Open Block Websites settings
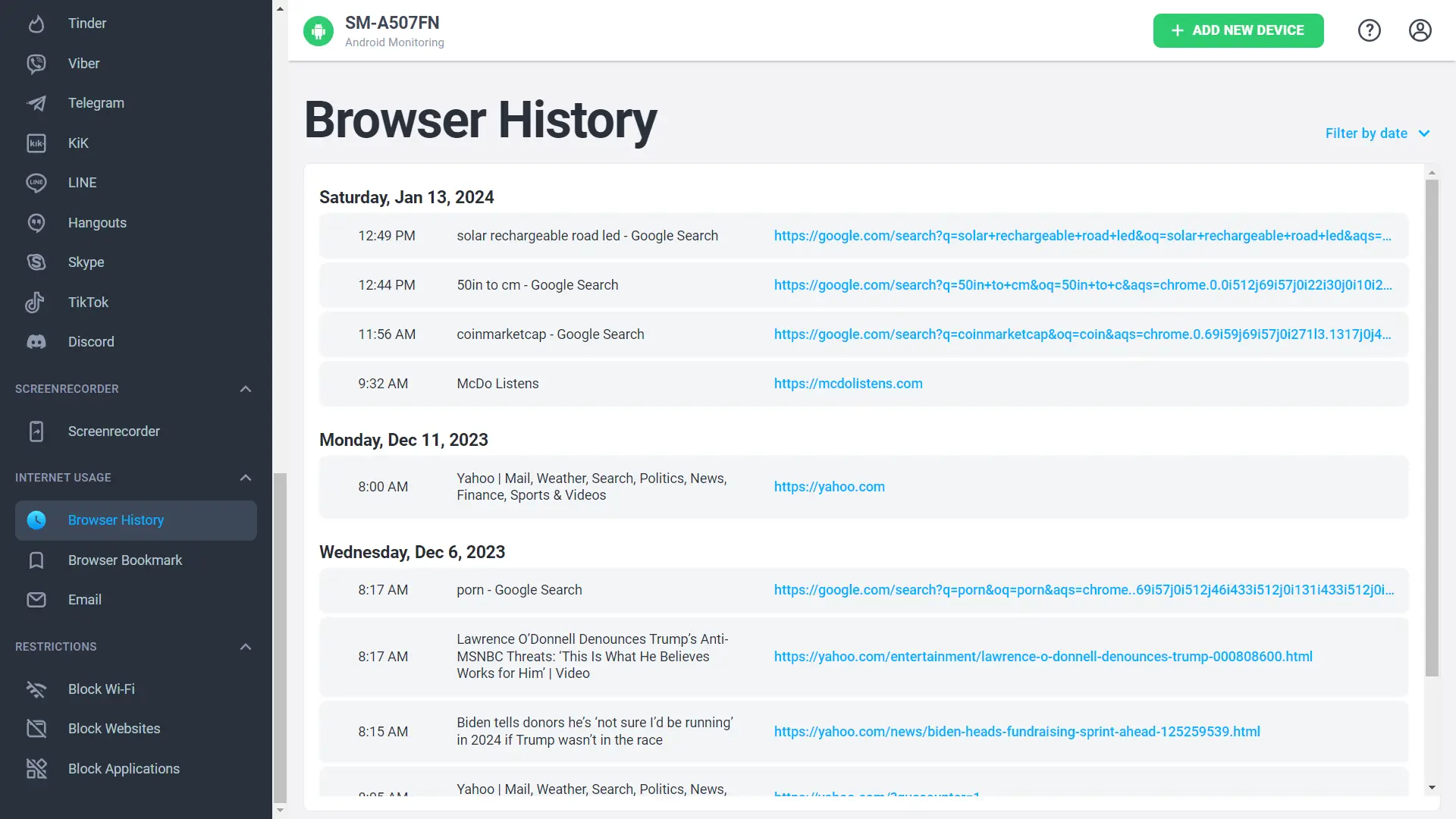The width and height of the screenshot is (1456, 819). point(115,729)
